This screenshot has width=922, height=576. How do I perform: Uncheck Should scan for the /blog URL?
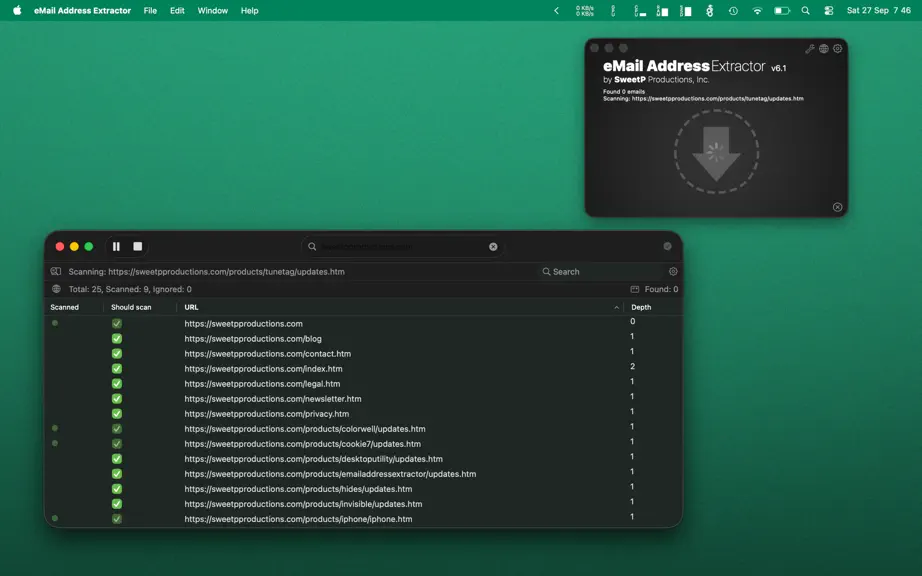117,339
